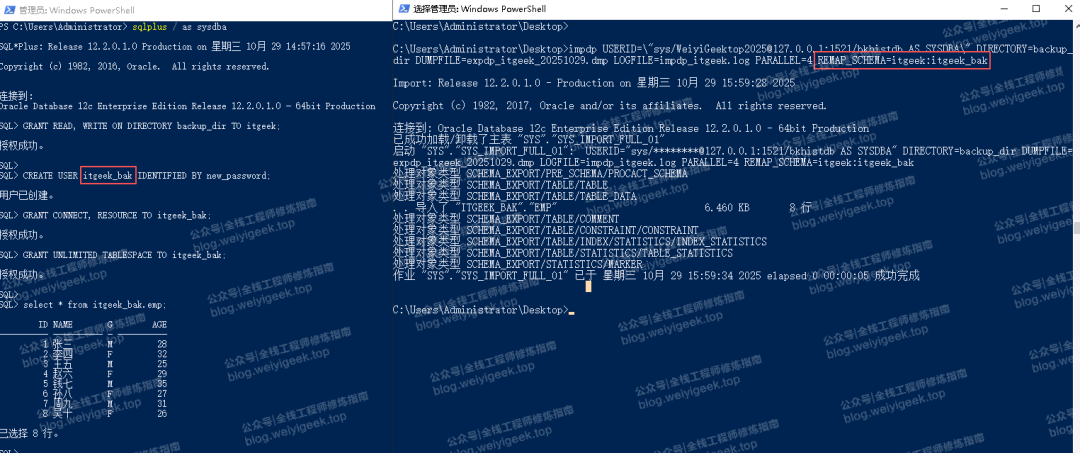Click age value 25 in row 3
The height and width of the screenshot is (453, 1080).
162,364
